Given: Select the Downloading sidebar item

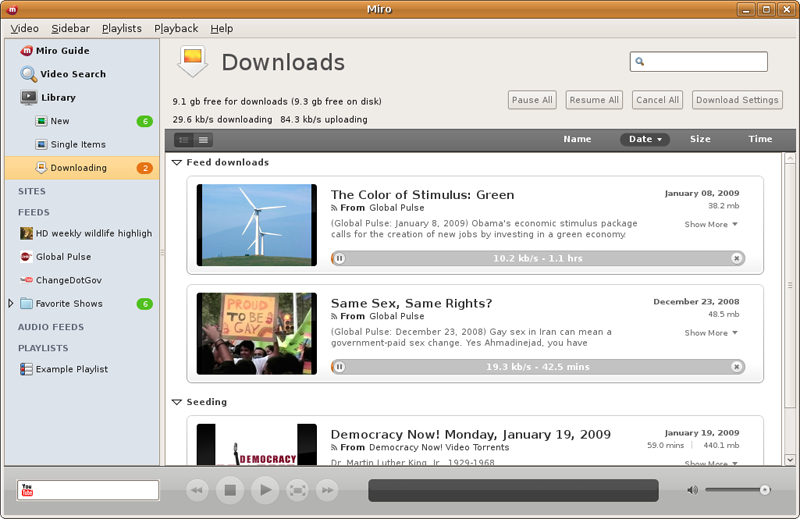Looking at the screenshot, I should coord(82,168).
